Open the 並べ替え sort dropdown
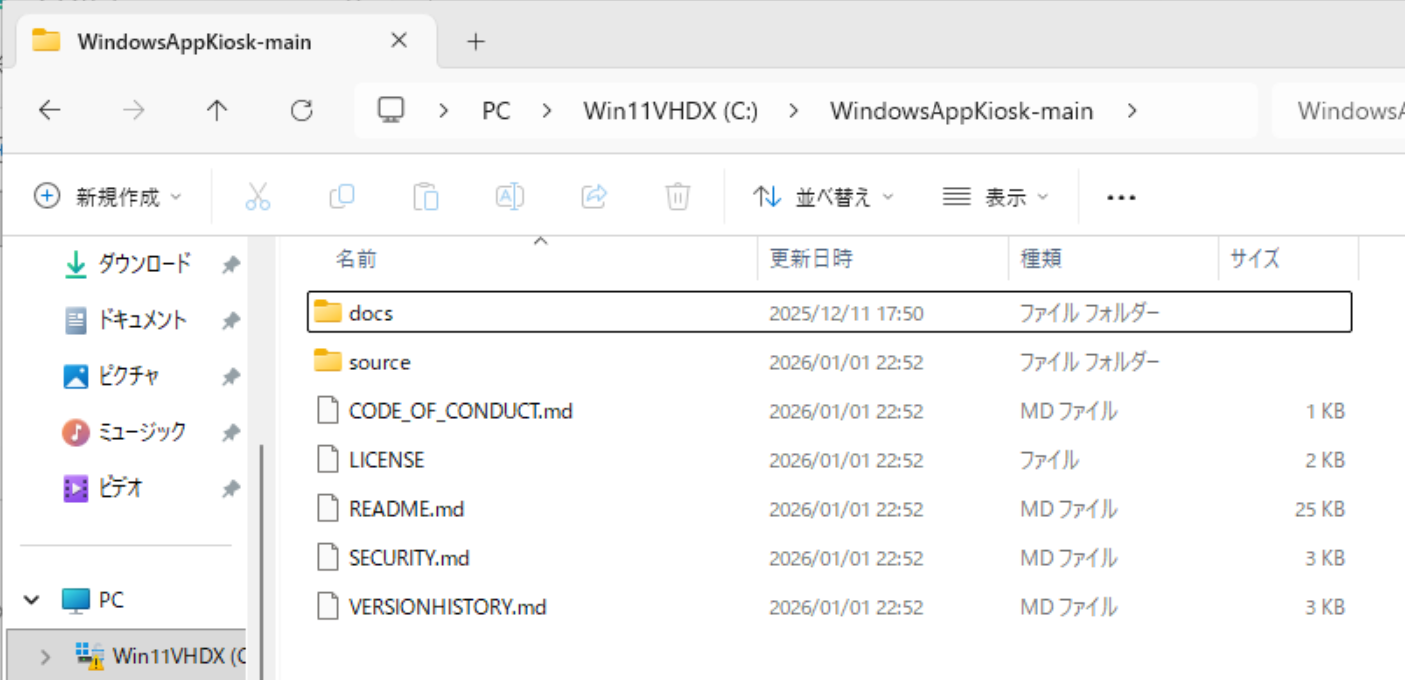The width and height of the screenshot is (1405, 680). click(823, 197)
